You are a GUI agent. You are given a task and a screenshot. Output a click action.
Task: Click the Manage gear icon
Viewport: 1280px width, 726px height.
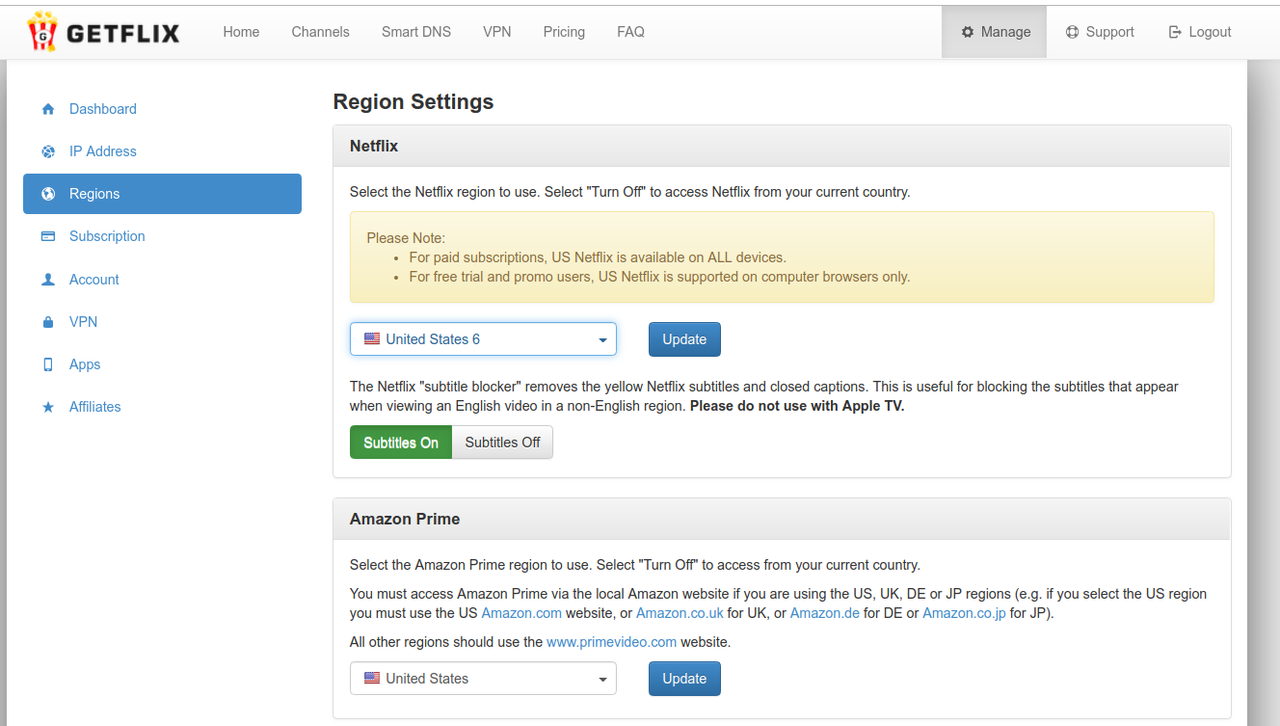point(967,32)
